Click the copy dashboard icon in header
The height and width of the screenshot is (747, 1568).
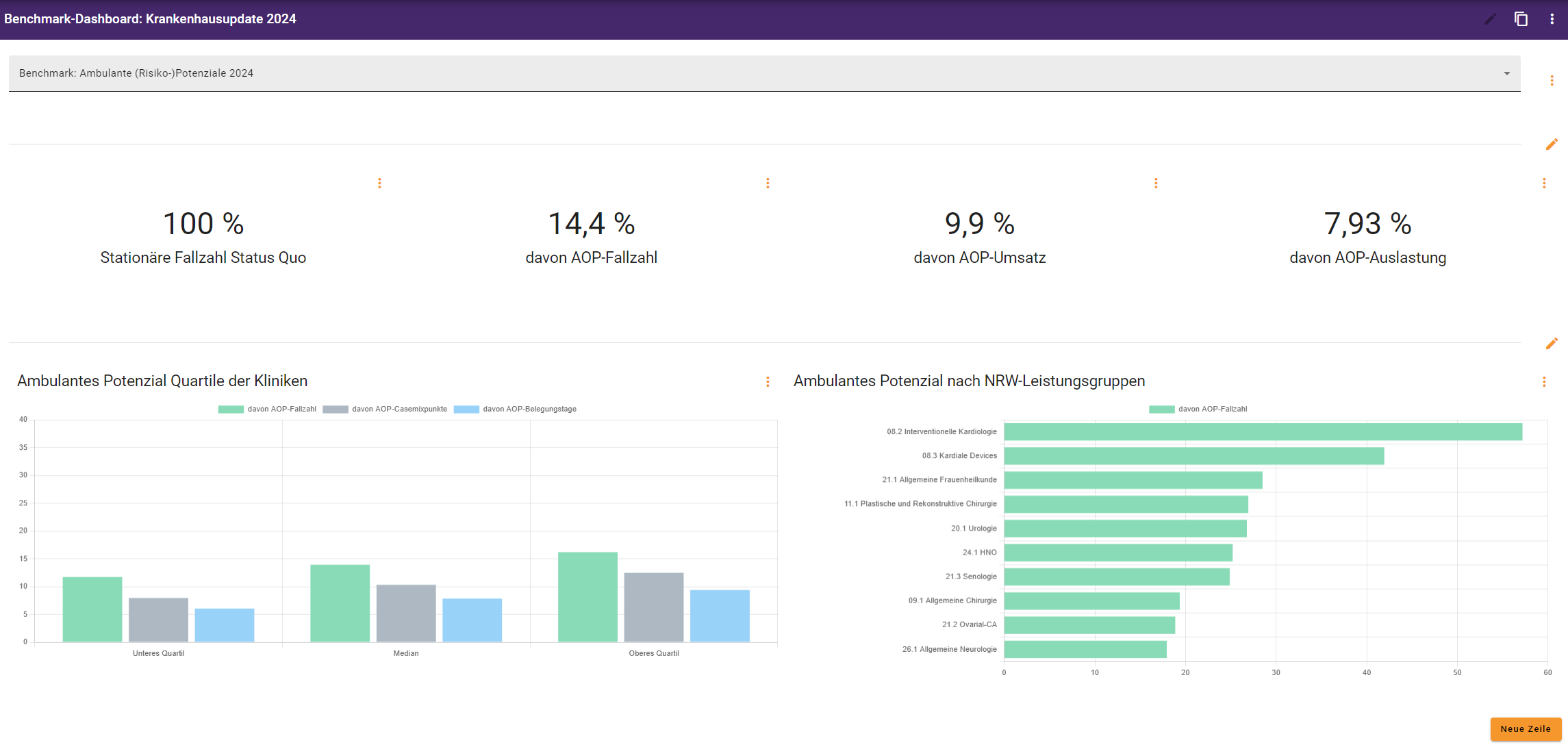pos(1521,19)
